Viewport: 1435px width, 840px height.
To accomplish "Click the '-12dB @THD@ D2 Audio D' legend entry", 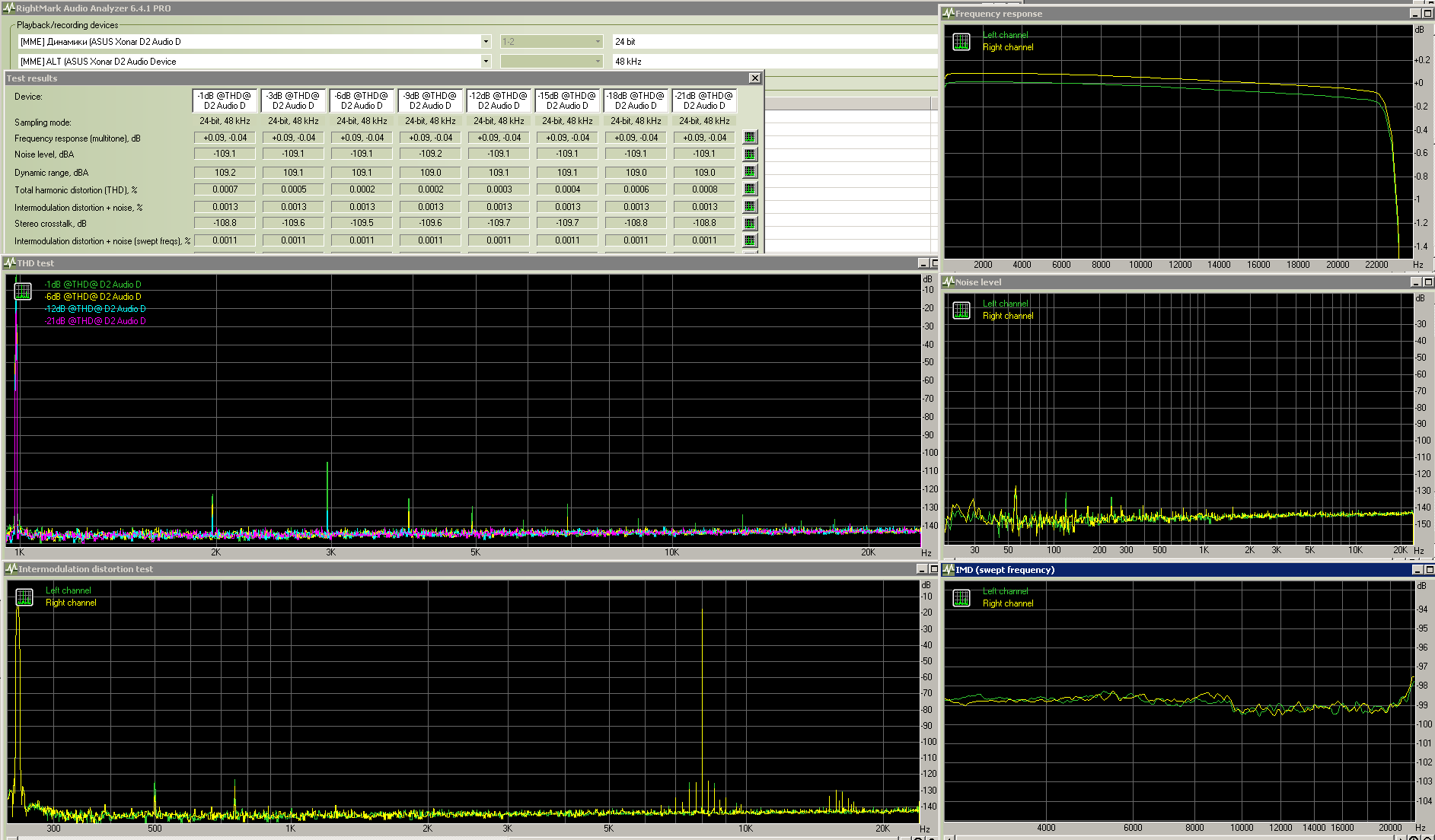I will [95, 309].
